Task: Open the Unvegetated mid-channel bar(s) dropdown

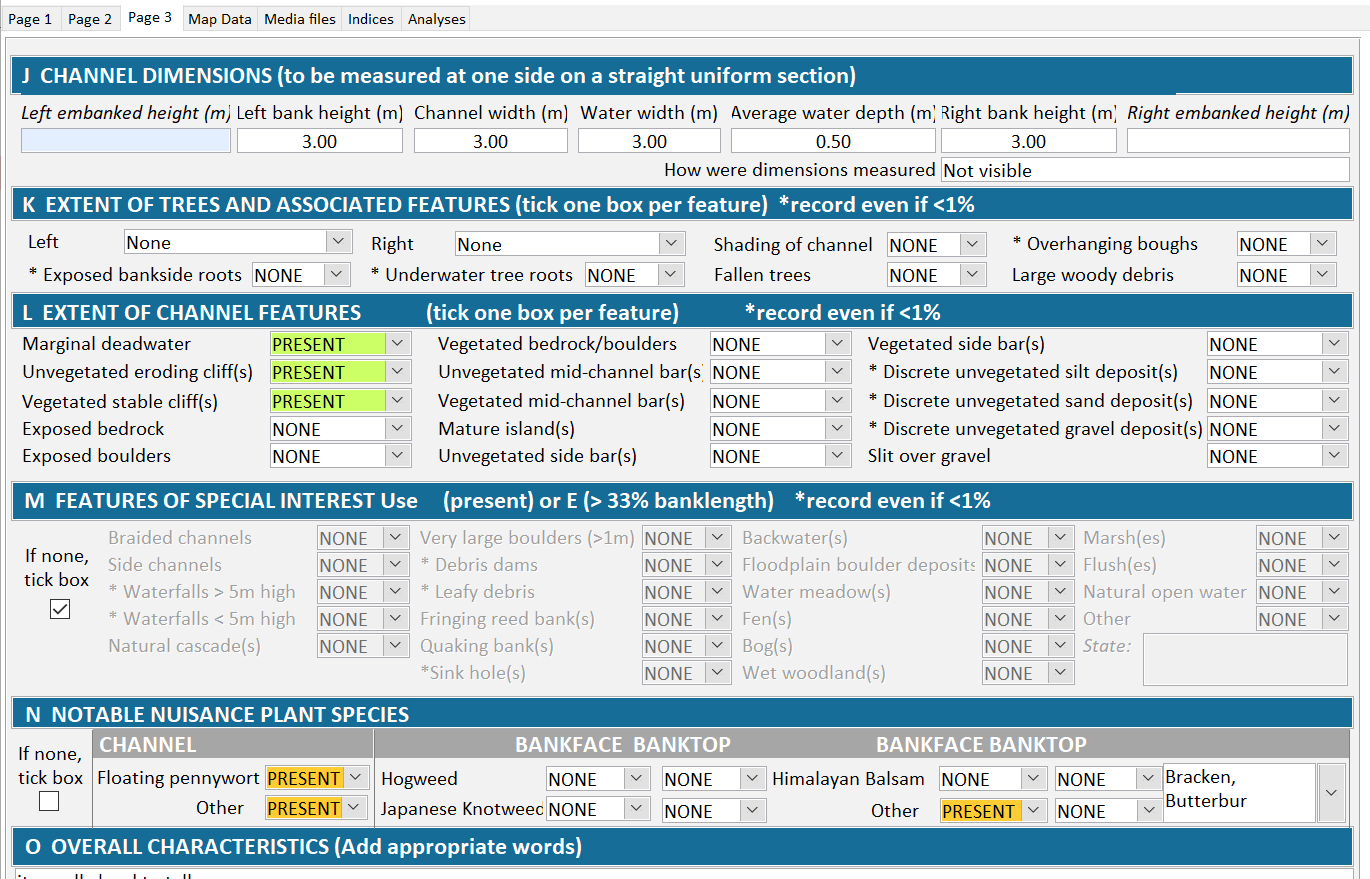Action: tap(781, 372)
